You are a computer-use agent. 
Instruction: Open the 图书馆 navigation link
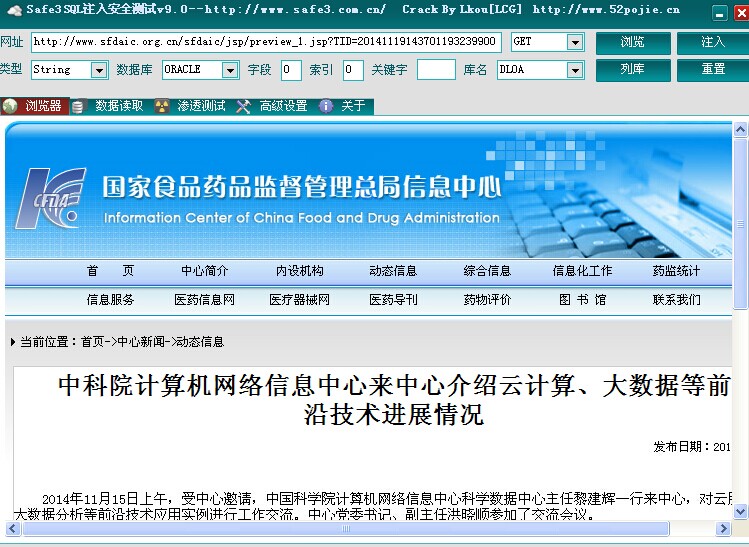pos(582,300)
